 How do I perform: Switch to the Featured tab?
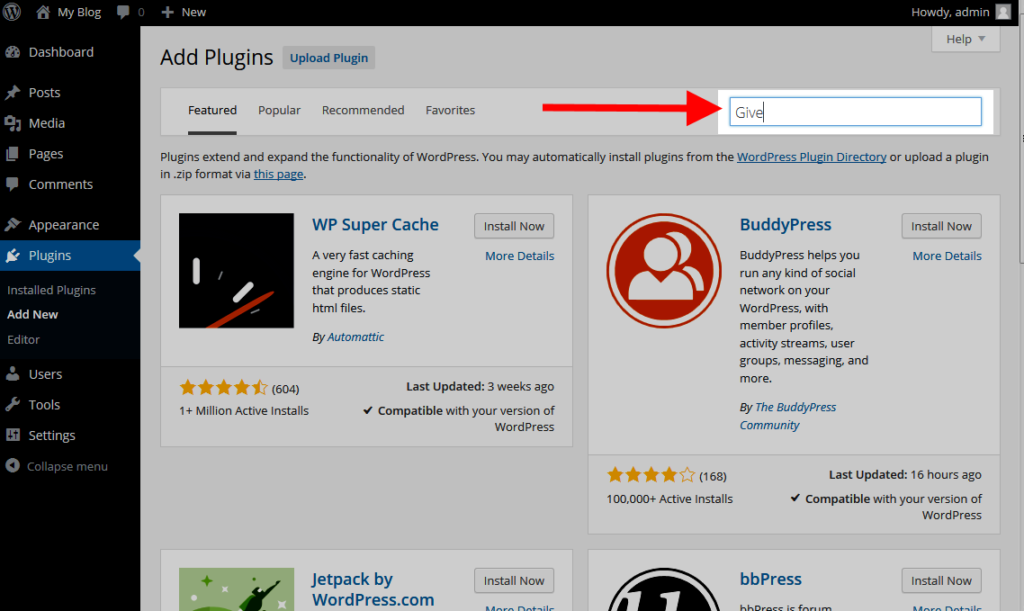[x=212, y=110]
